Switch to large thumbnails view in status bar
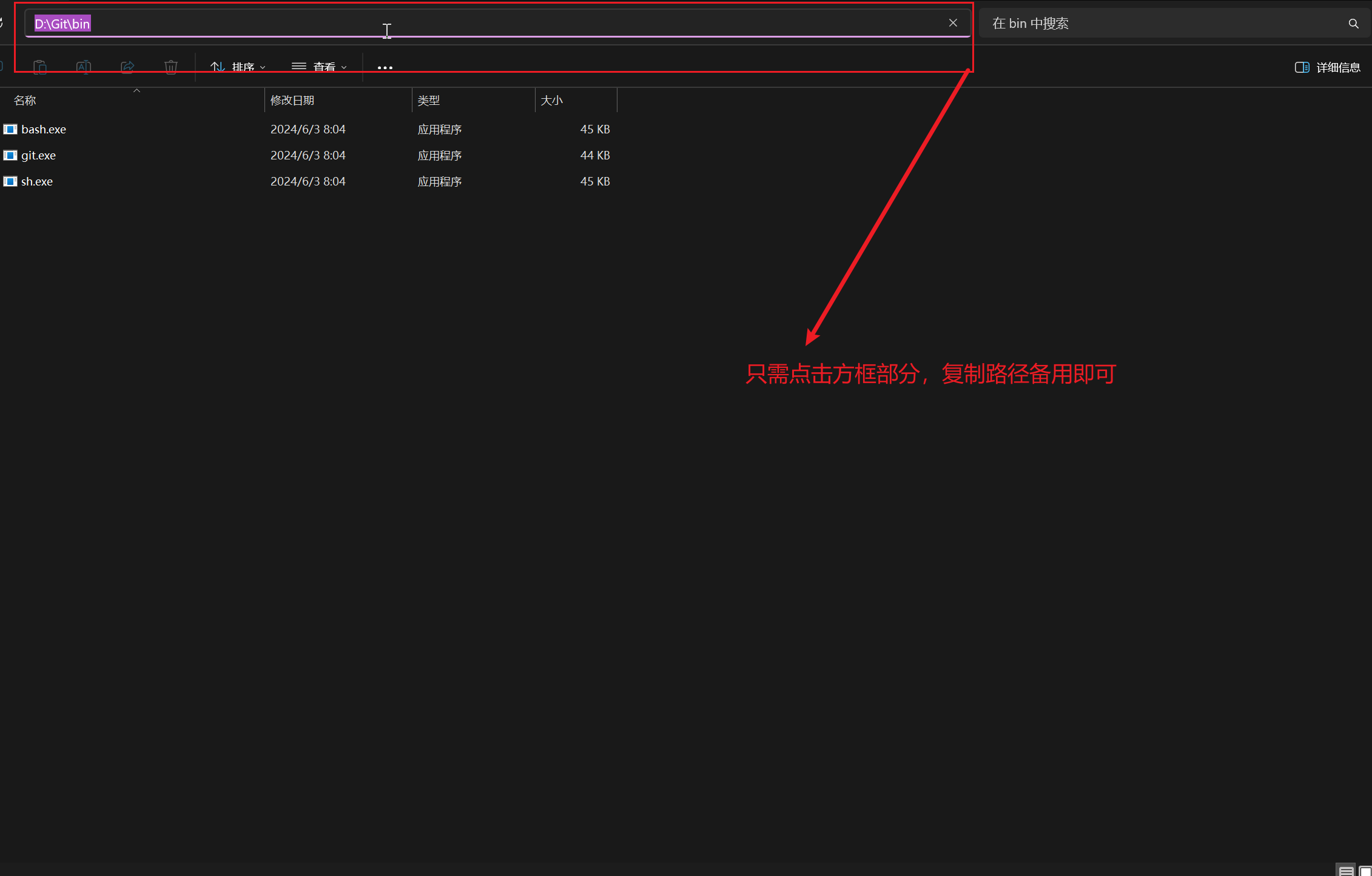The height and width of the screenshot is (876, 1372). pyautogui.click(x=1365, y=871)
